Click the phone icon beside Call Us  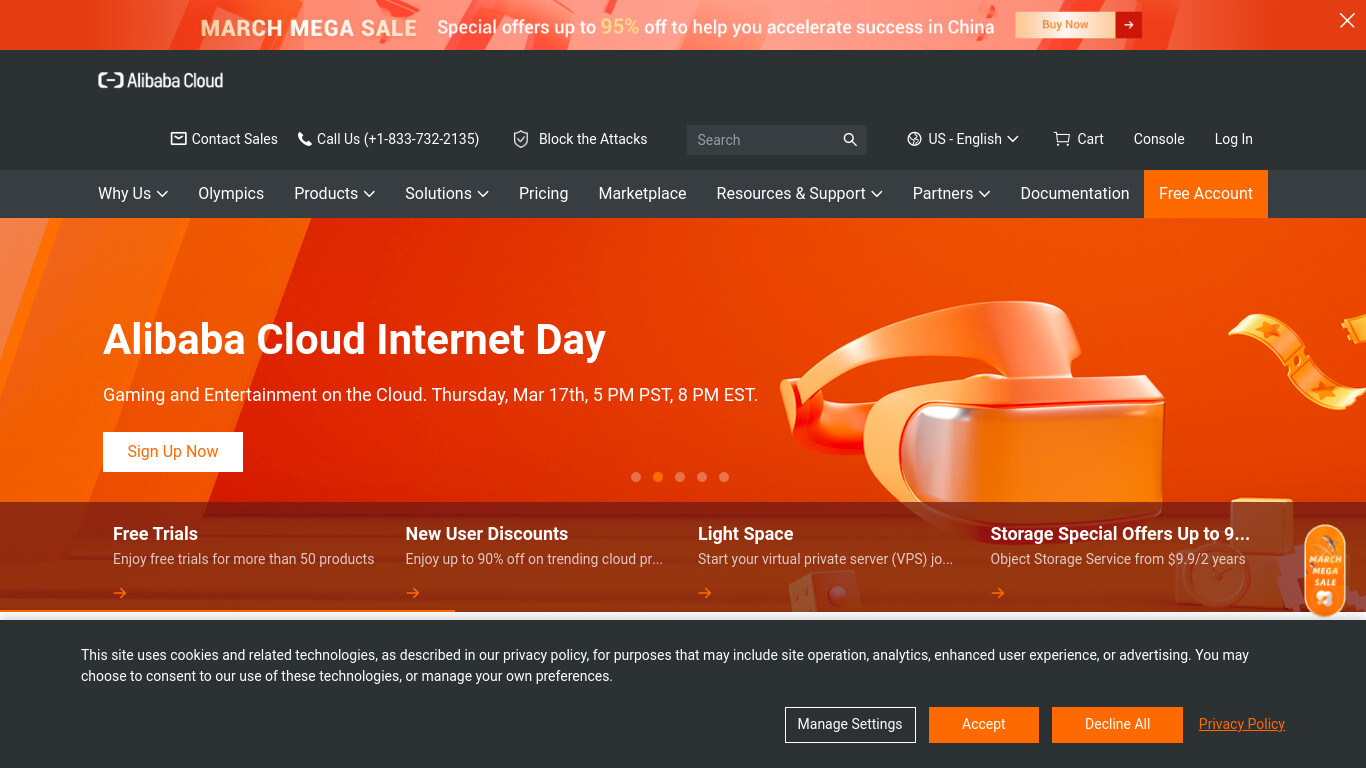(x=305, y=139)
